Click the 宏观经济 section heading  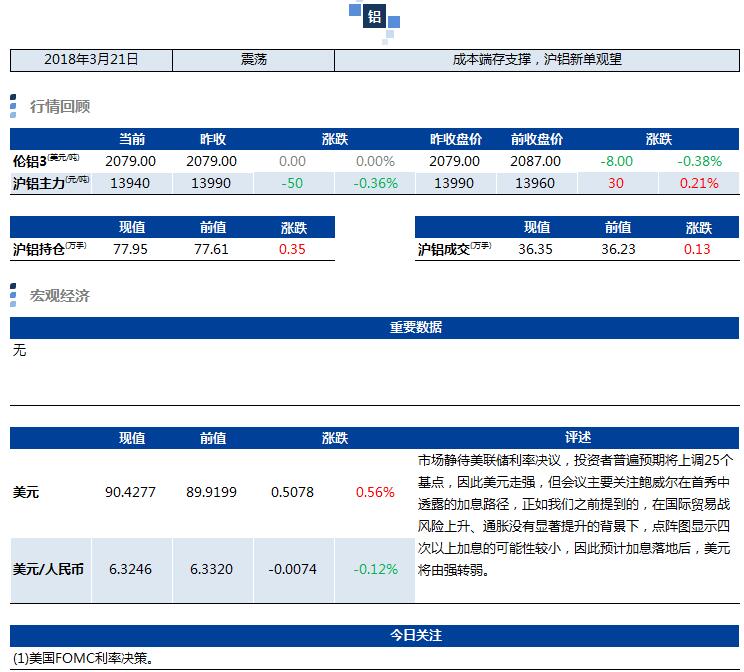point(60,296)
